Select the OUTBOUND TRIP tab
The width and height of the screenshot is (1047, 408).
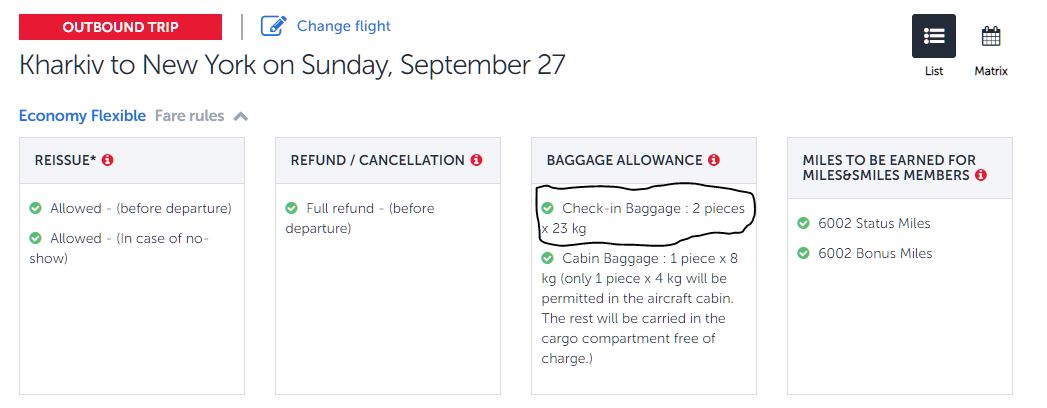pos(121,27)
